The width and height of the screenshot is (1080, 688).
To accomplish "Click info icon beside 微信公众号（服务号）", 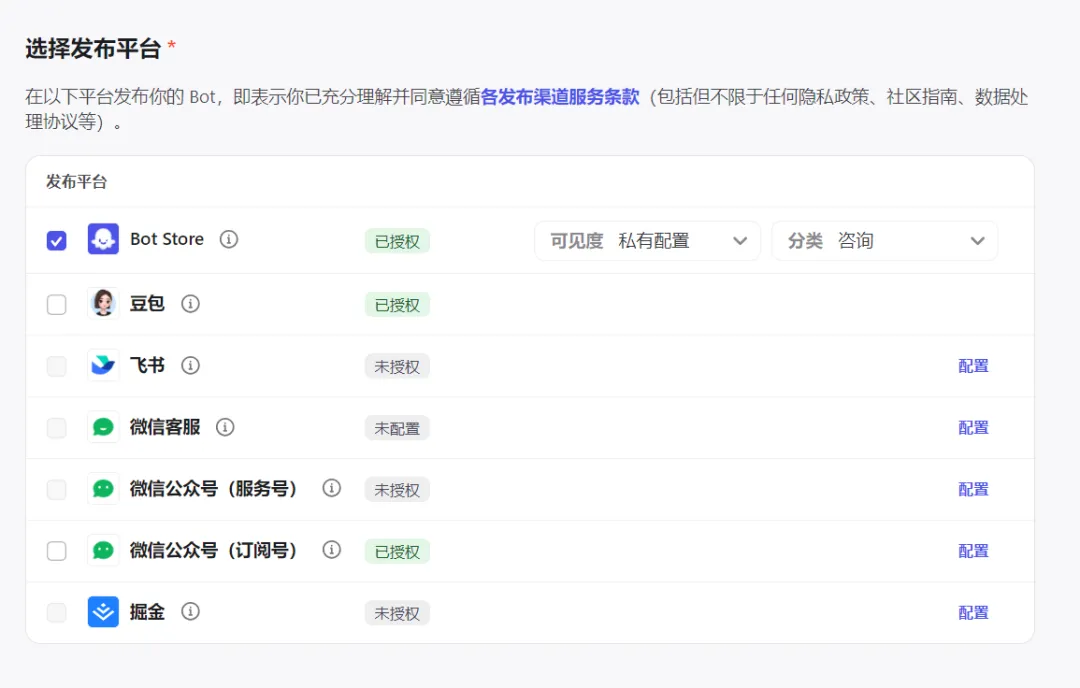I will (332, 489).
